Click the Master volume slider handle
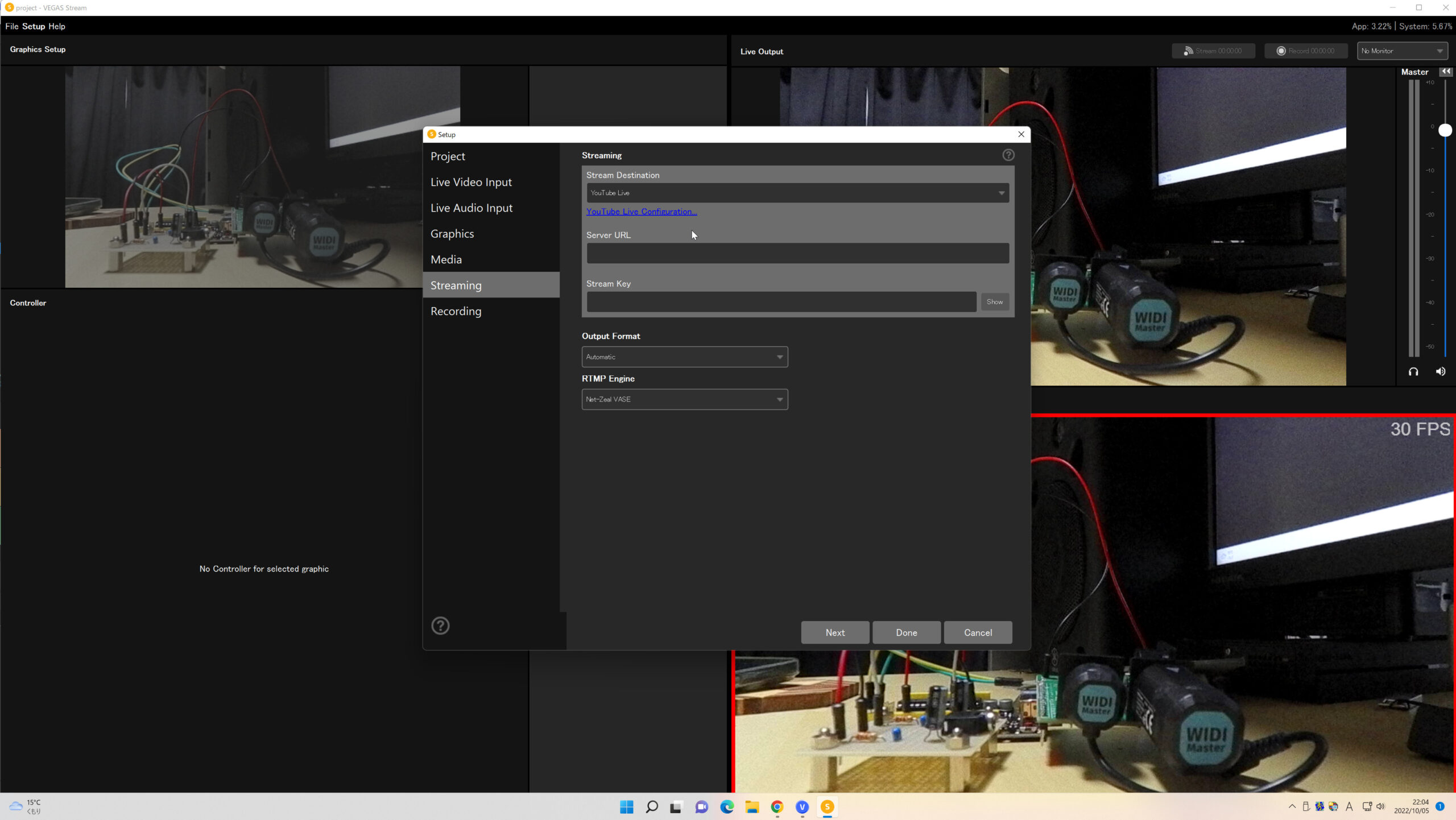 [x=1445, y=130]
